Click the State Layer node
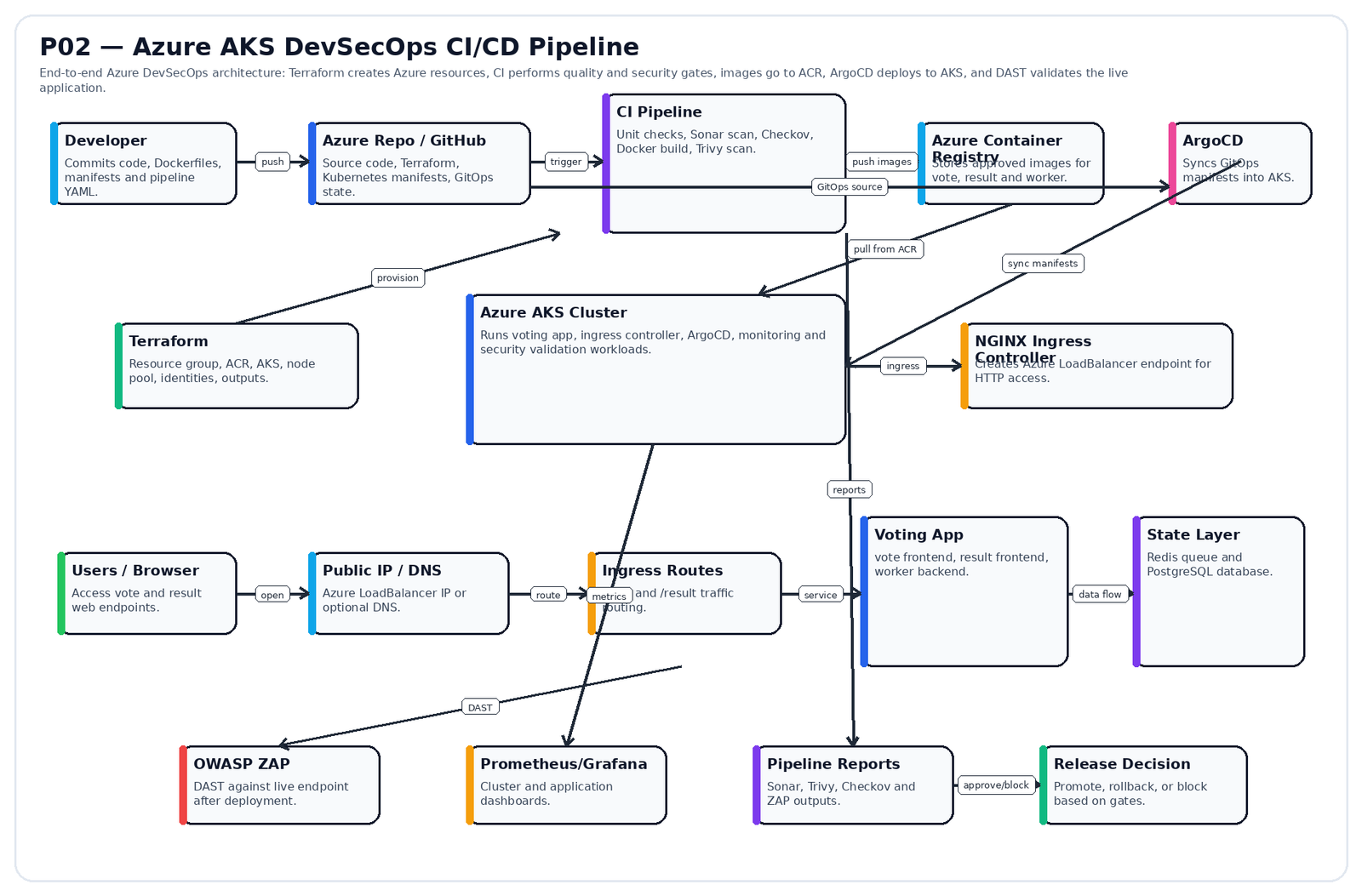Screen dimensions: 1362x896 [x=1219, y=591]
